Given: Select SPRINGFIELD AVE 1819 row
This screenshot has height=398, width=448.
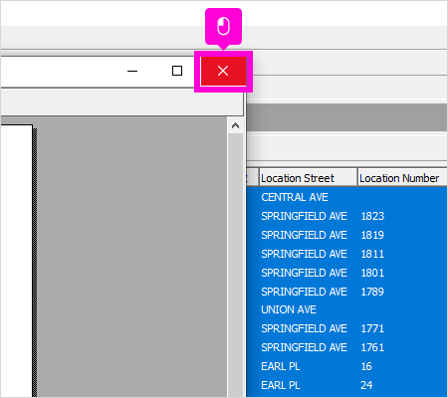Looking at the screenshot, I should (347, 235).
